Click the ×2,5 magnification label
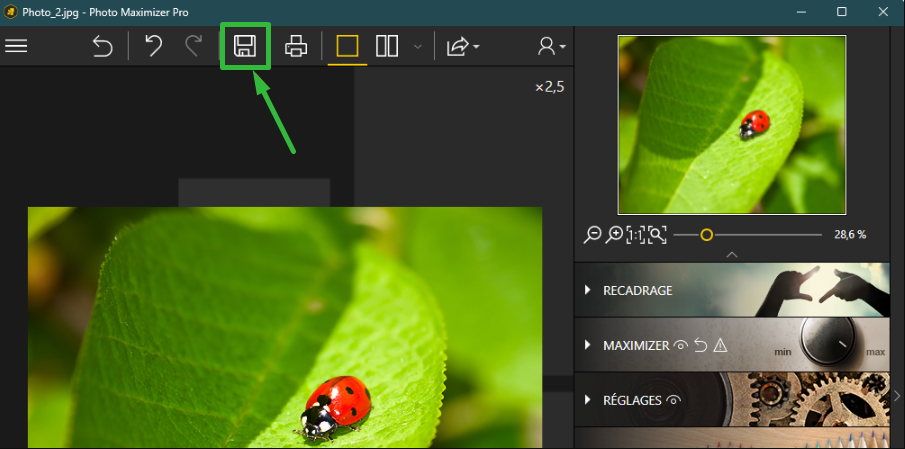 pos(549,87)
